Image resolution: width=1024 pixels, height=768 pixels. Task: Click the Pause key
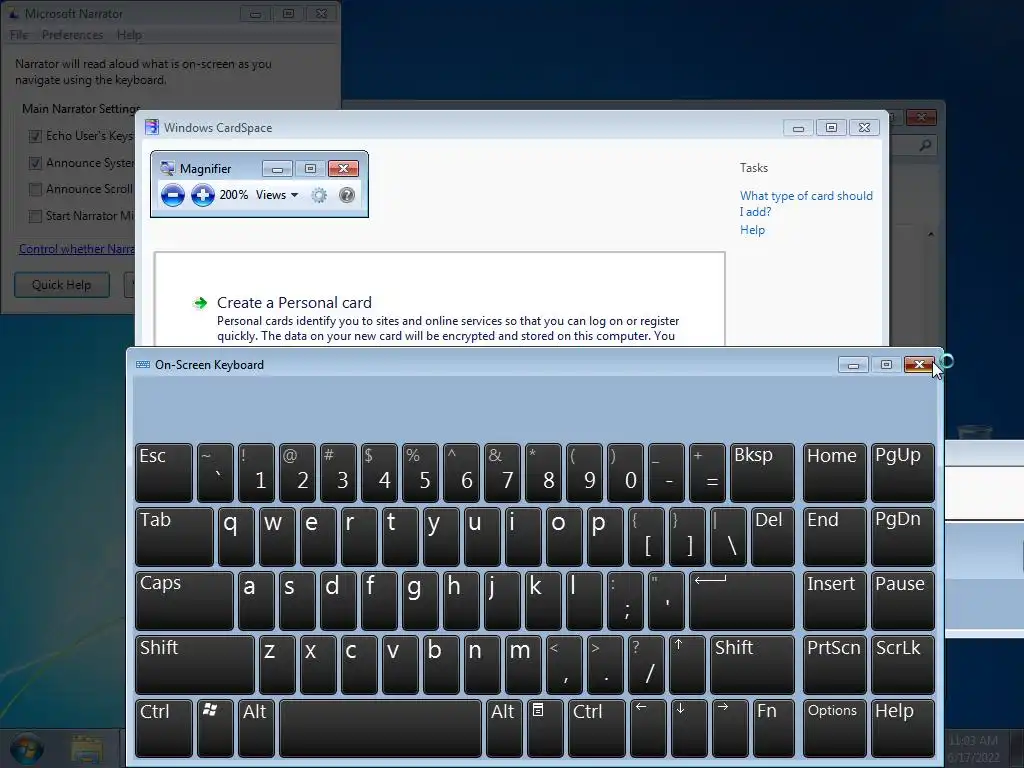tap(903, 600)
